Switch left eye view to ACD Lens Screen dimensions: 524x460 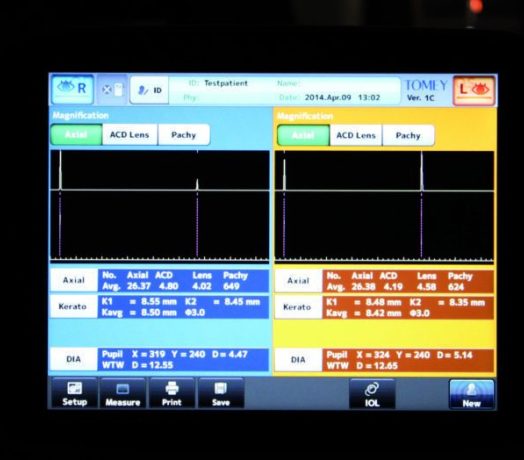[x=356, y=135]
